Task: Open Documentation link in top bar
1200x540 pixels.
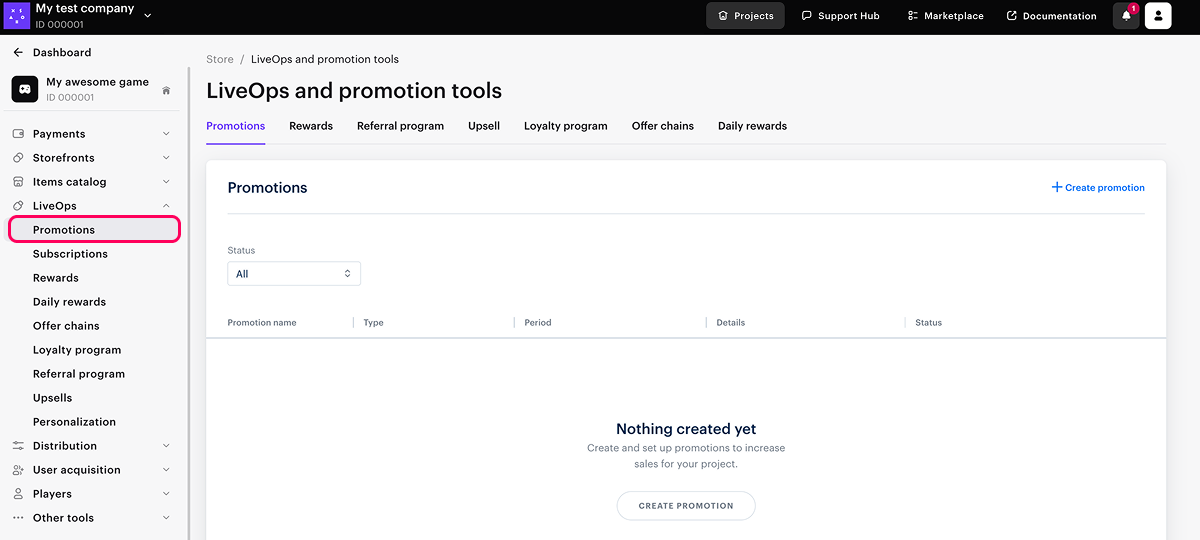Action: point(1051,16)
